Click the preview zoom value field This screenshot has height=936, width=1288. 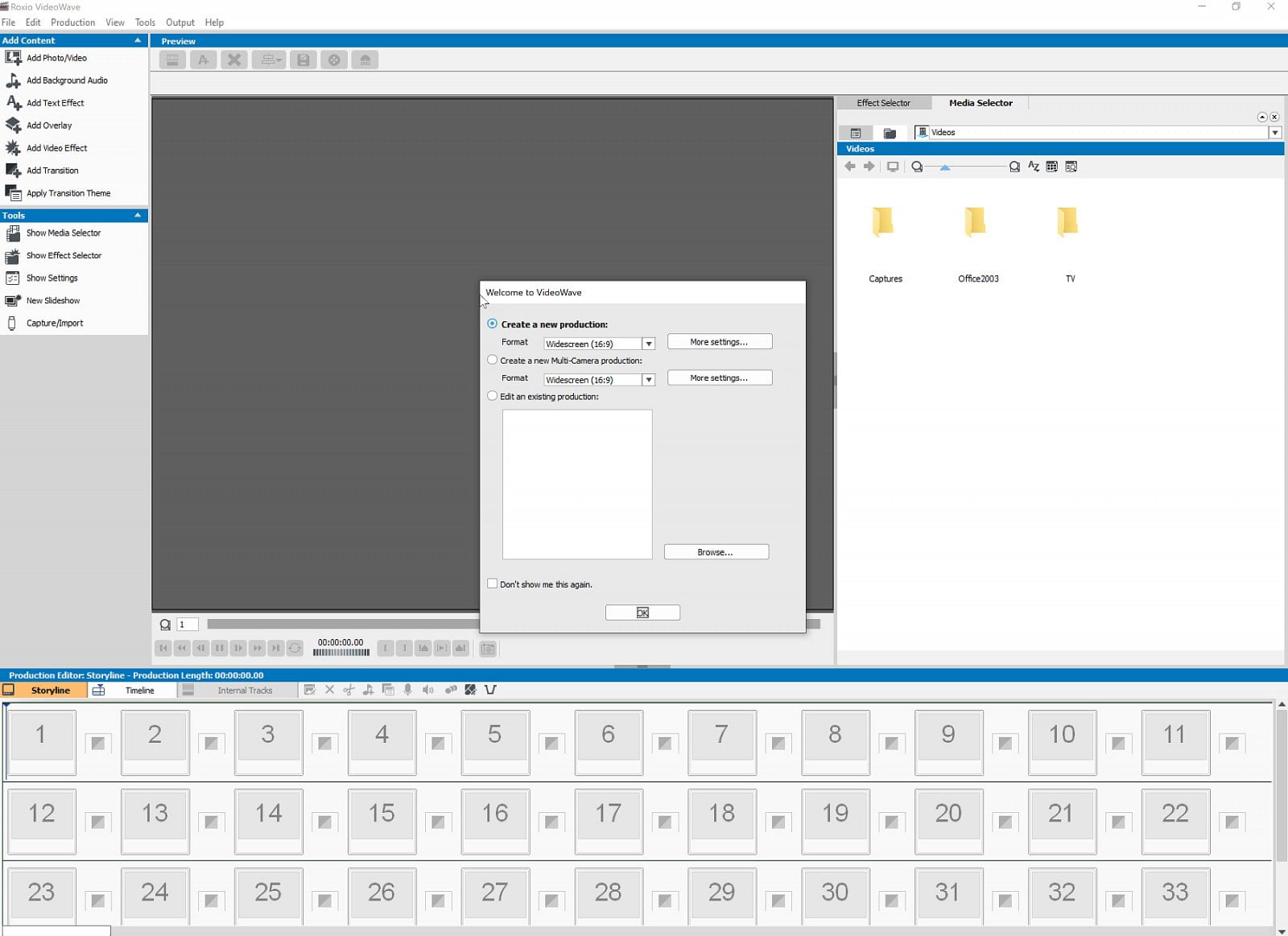point(187,625)
